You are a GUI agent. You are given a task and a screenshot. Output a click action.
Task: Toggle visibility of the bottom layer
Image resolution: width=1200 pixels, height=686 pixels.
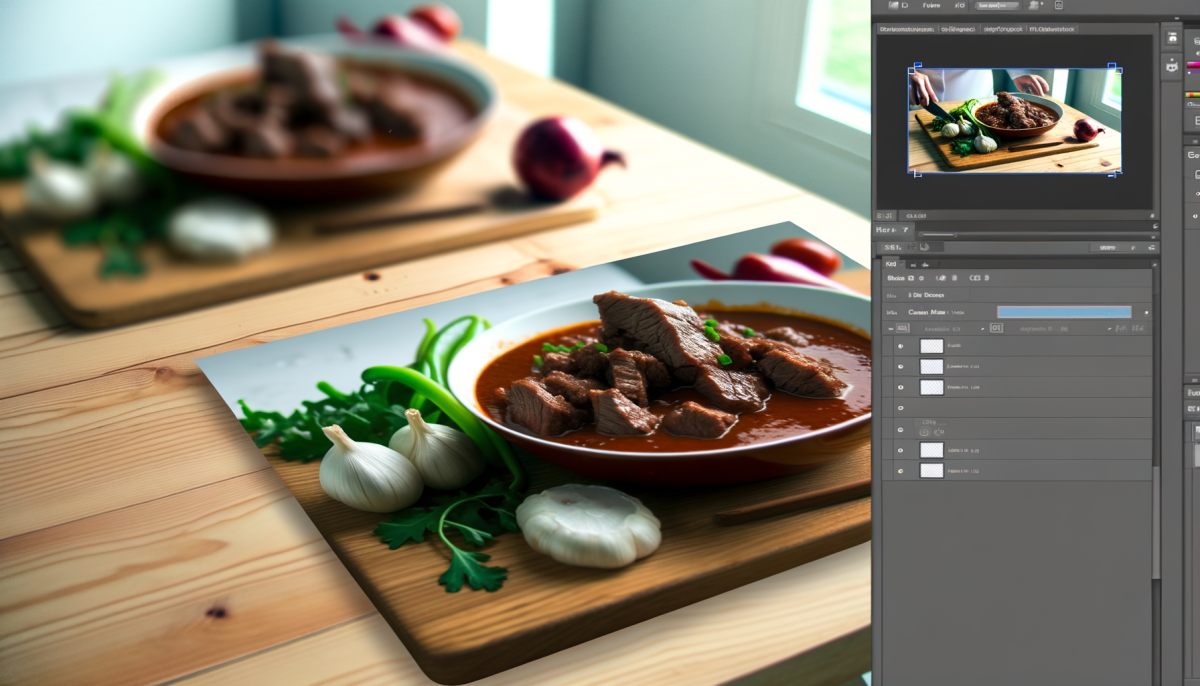(x=900, y=470)
